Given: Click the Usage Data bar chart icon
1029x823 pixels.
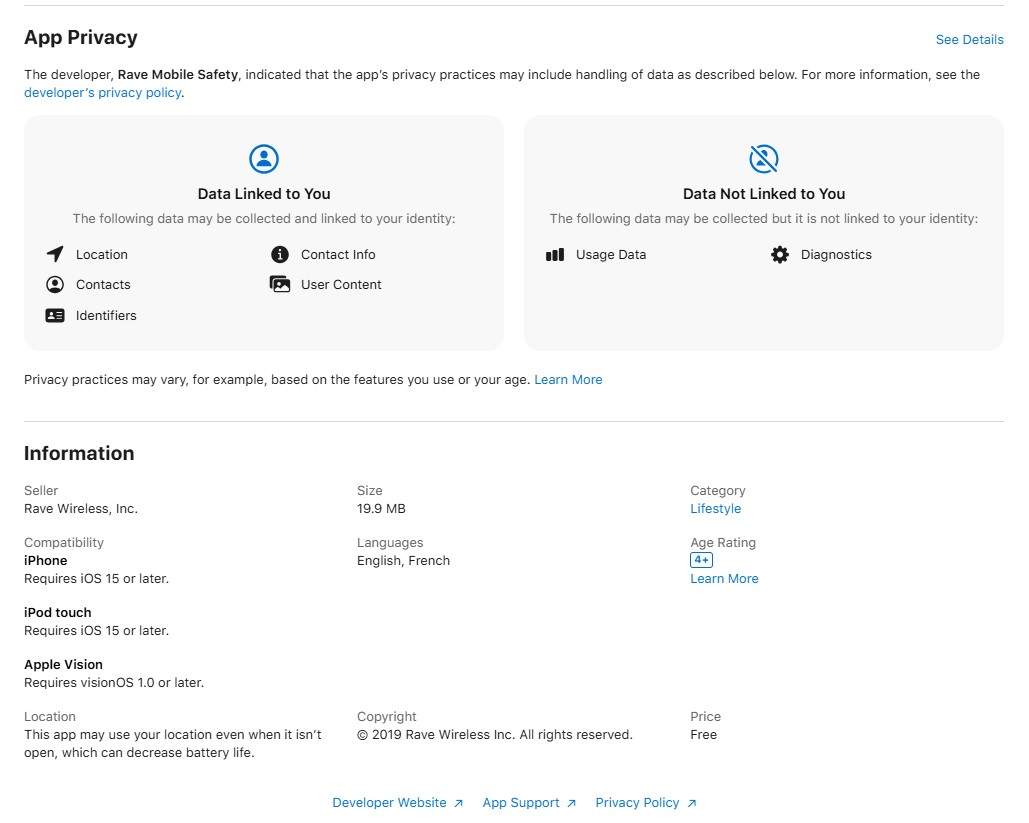Looking at the screenshot, I should pos(554,254).
